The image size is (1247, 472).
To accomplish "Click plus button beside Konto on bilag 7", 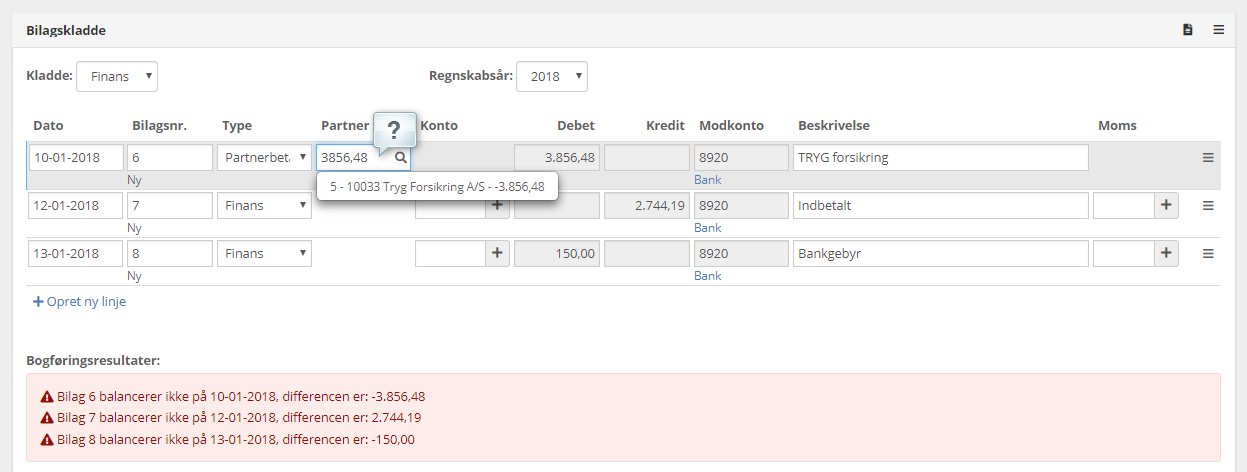I will [497, 205].
